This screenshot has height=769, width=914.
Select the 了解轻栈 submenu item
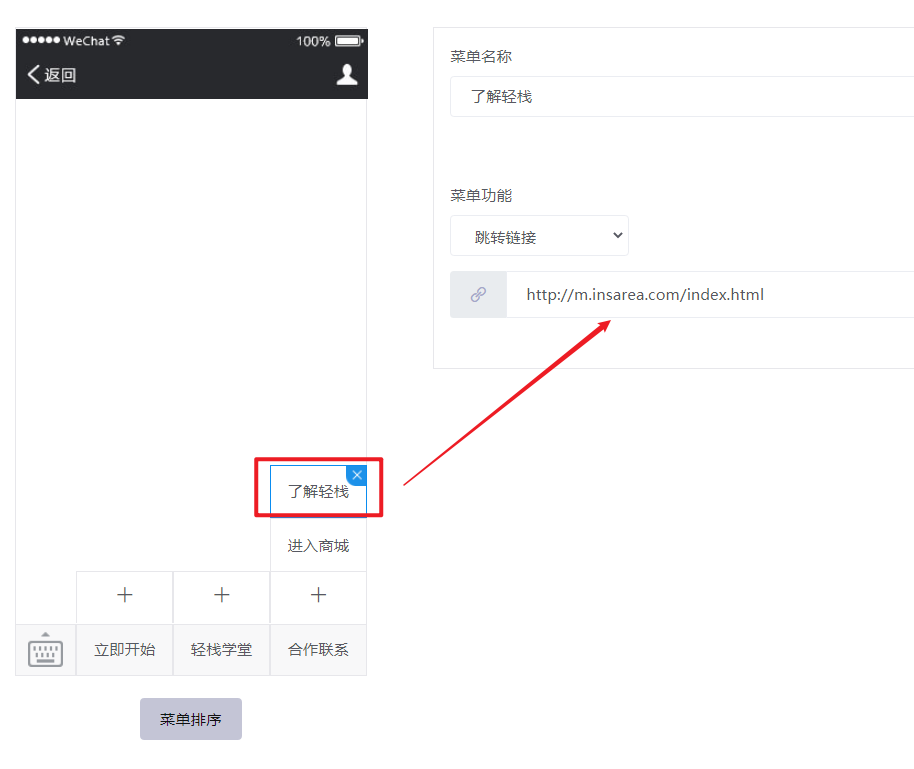(318, 491)
